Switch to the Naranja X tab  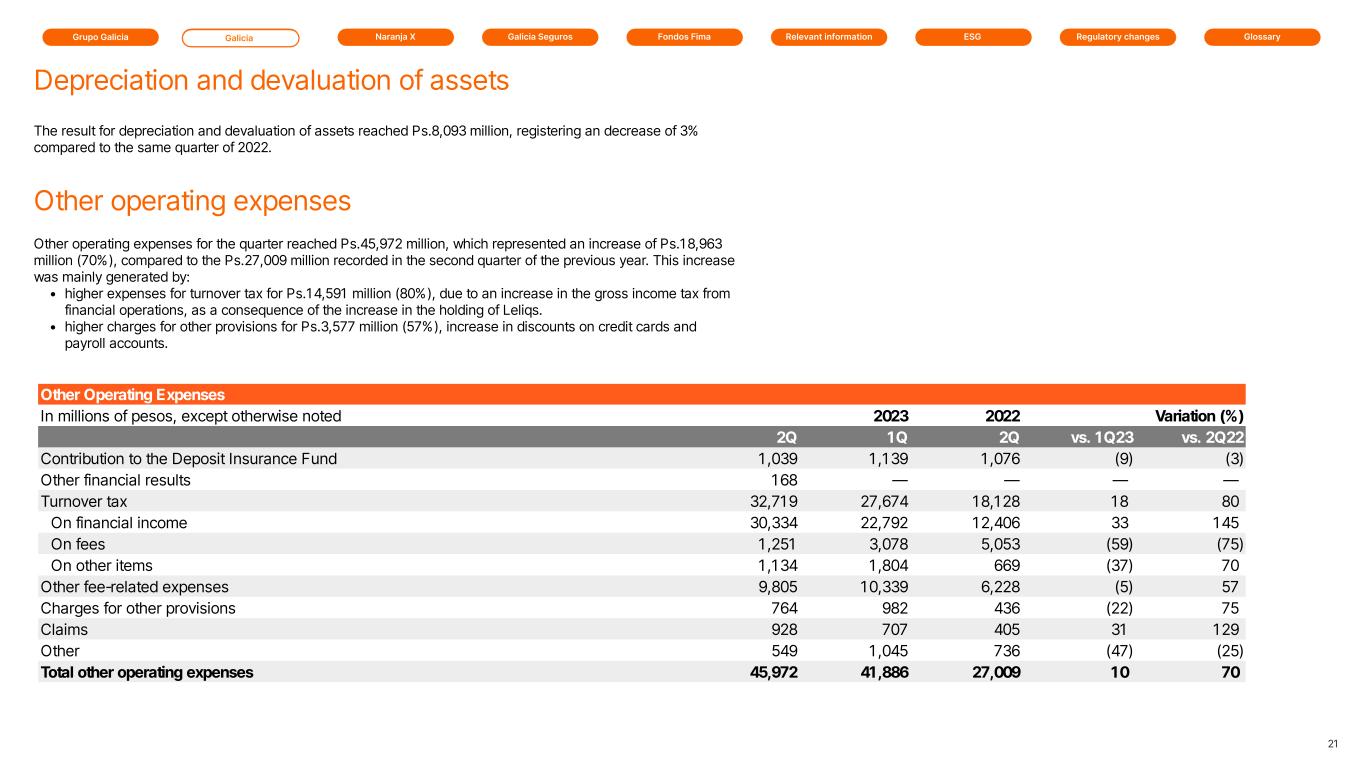click(395, 37)
